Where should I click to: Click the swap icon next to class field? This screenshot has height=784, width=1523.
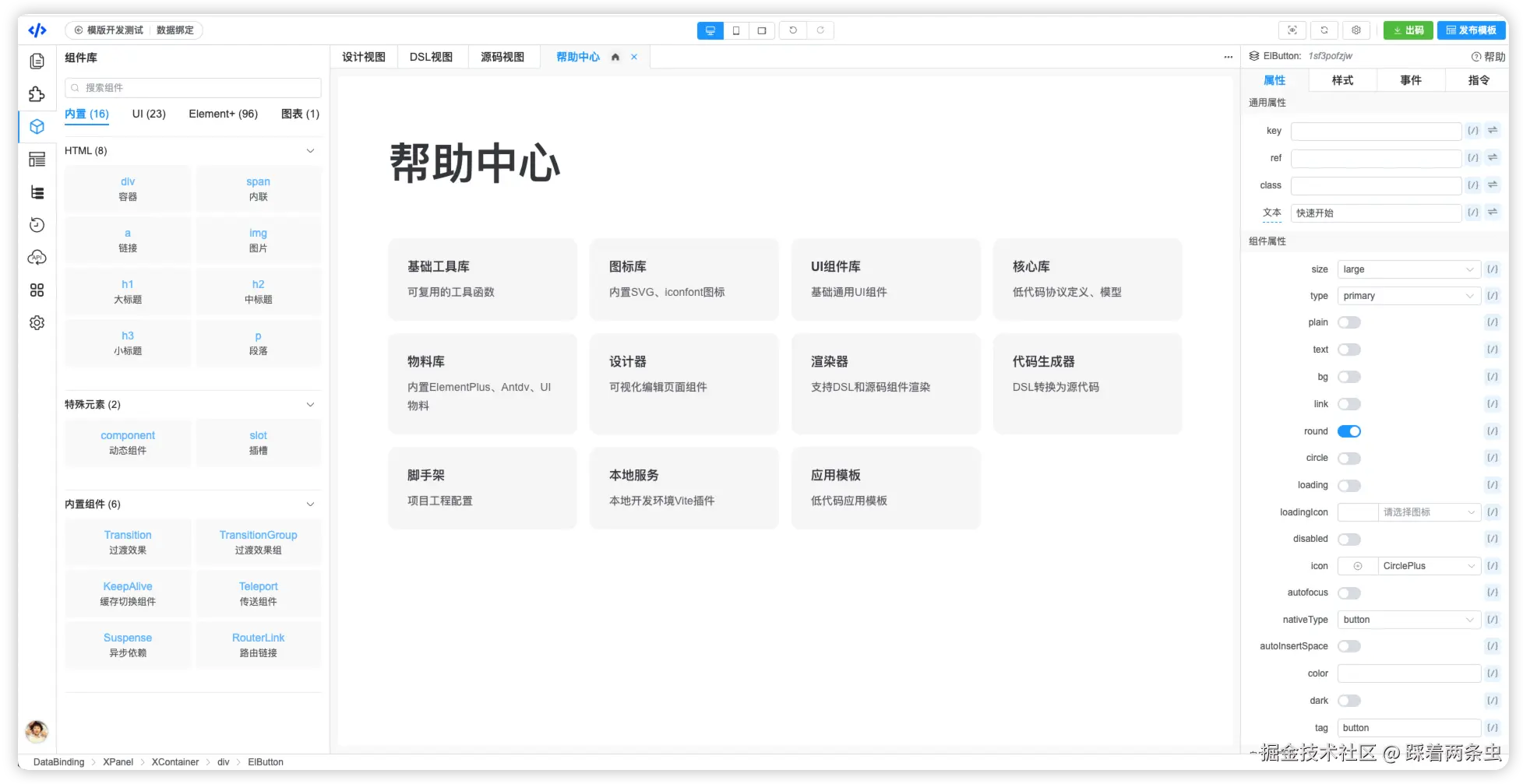1493,185
